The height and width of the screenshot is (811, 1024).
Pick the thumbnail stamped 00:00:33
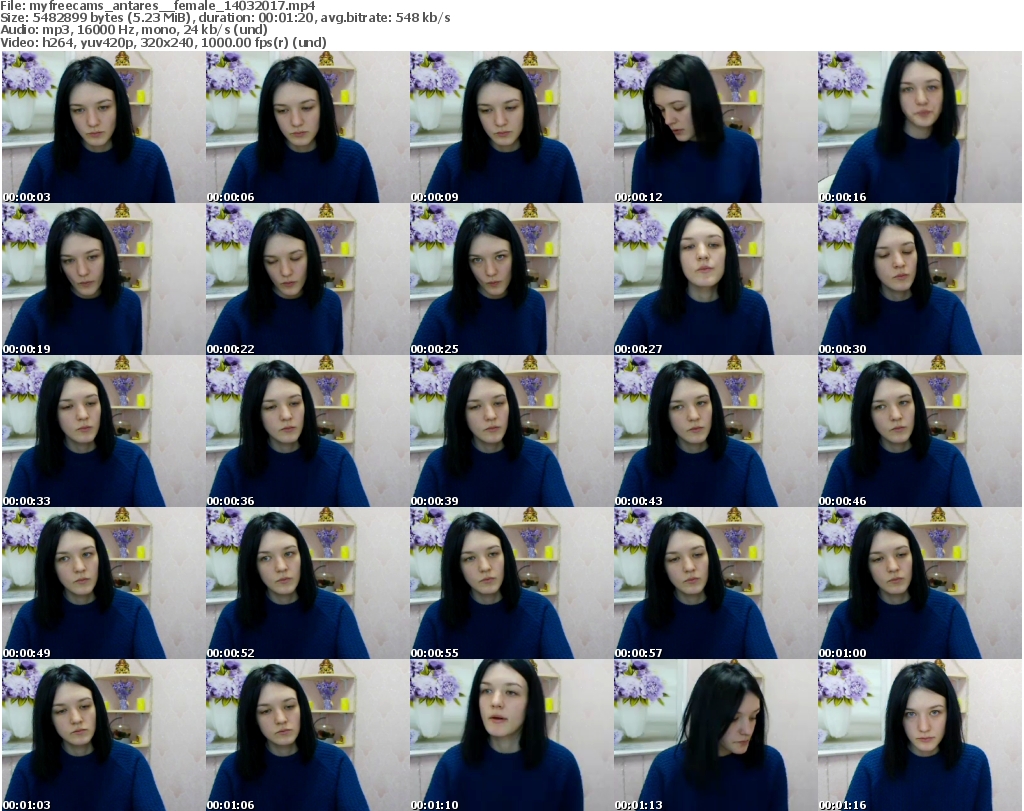(x=103, y=432)
